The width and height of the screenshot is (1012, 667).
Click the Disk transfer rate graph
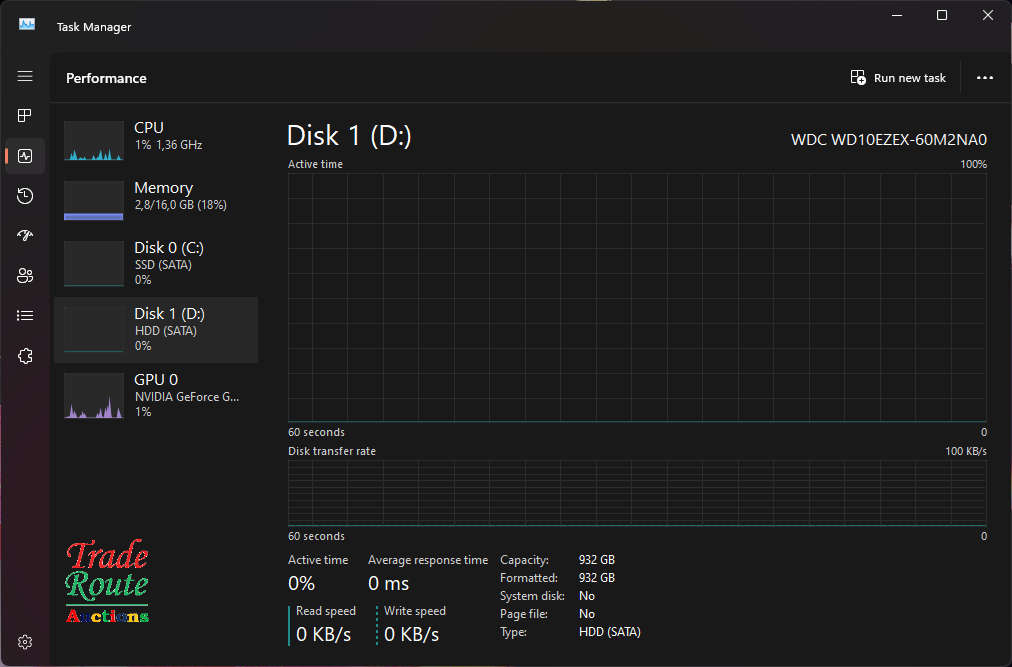637,492
